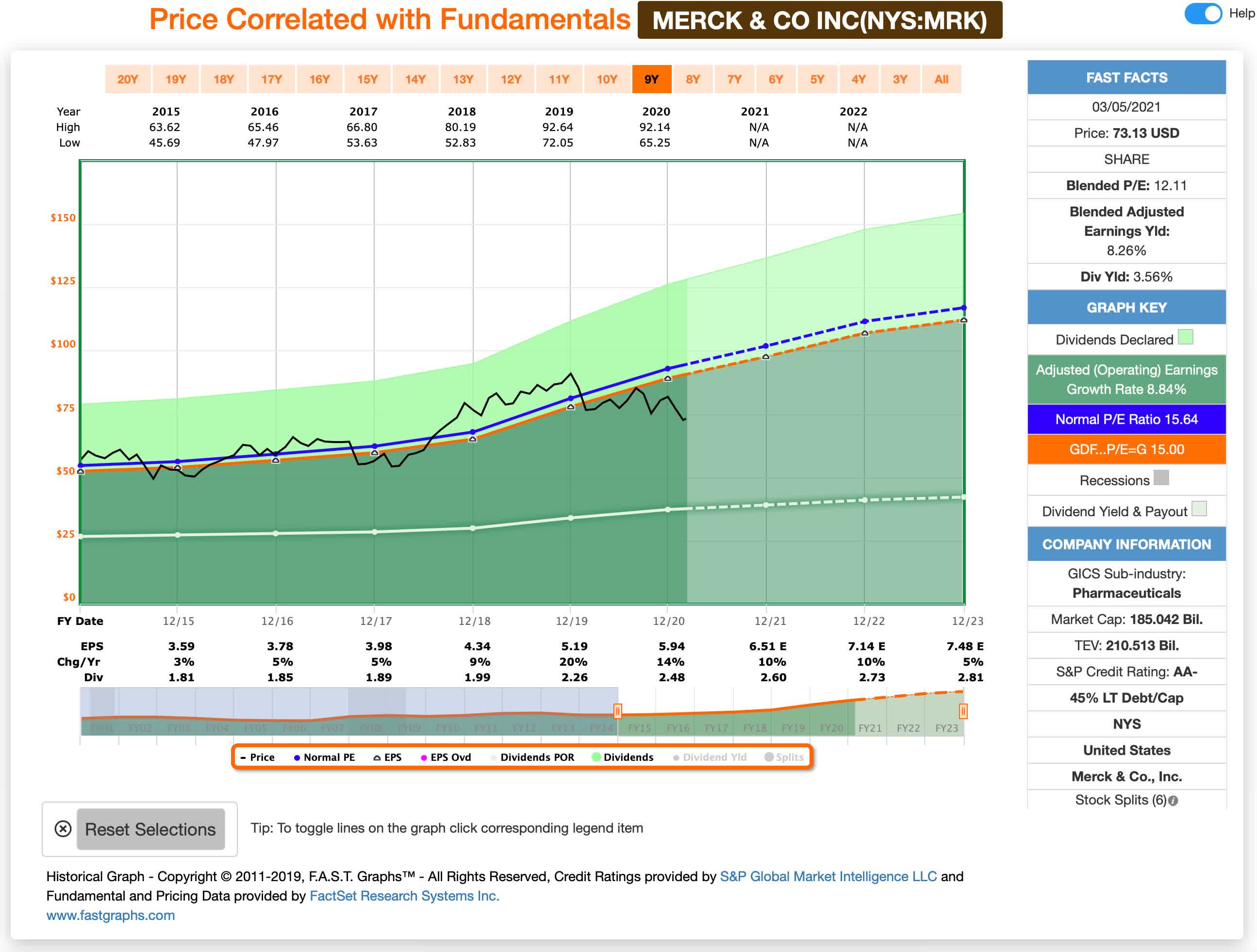Click the Div Yld 3.56% row
The image size is (1257, 952).
point(1126,277)
